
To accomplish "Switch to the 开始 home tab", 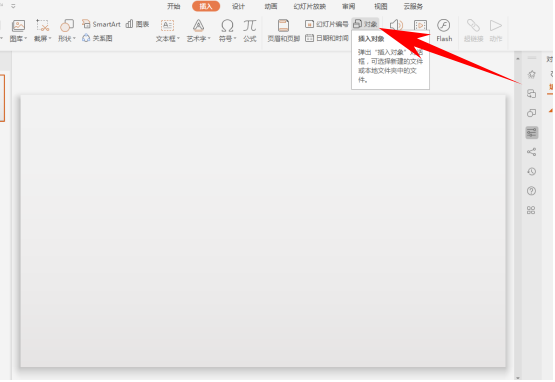I will coord(174,6).
